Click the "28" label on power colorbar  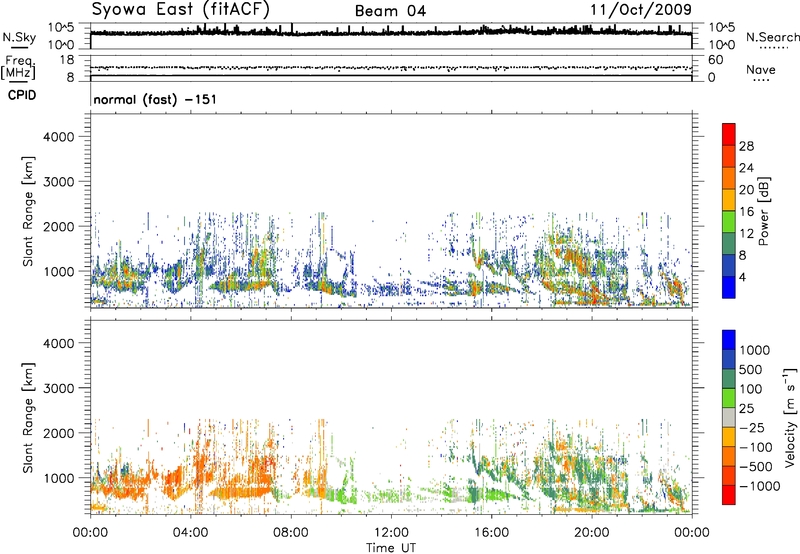coord(746,146)
